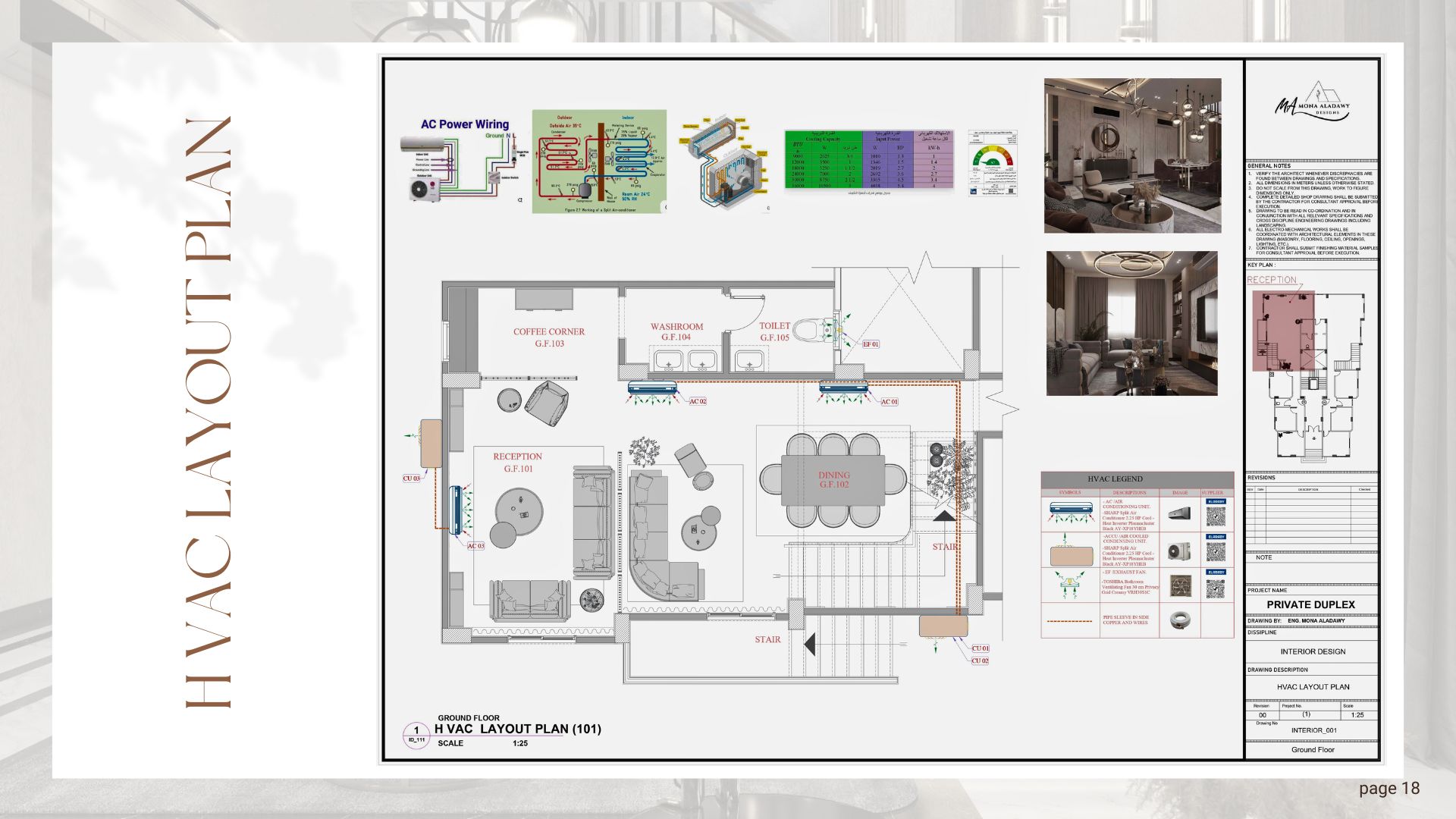
Task: Toggle the CU 03 condensing unit tag
Action: point(412,478)
